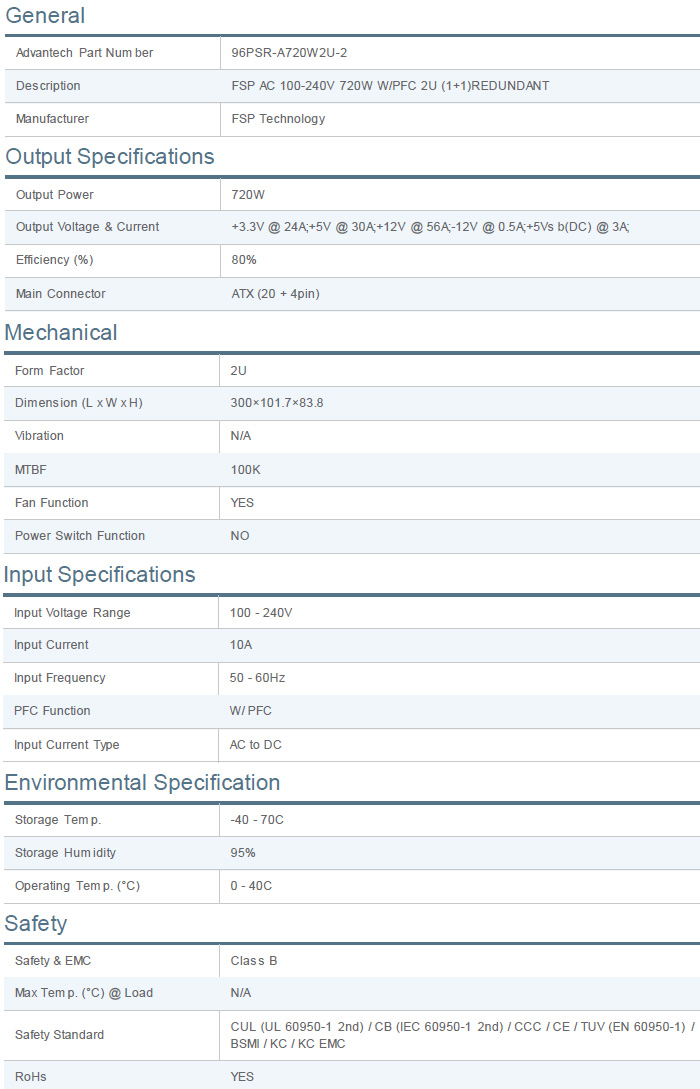Click the ATX (20 + 4pin) connector value
Viewport: 700px width, 1089px height.
click(275, 294)
